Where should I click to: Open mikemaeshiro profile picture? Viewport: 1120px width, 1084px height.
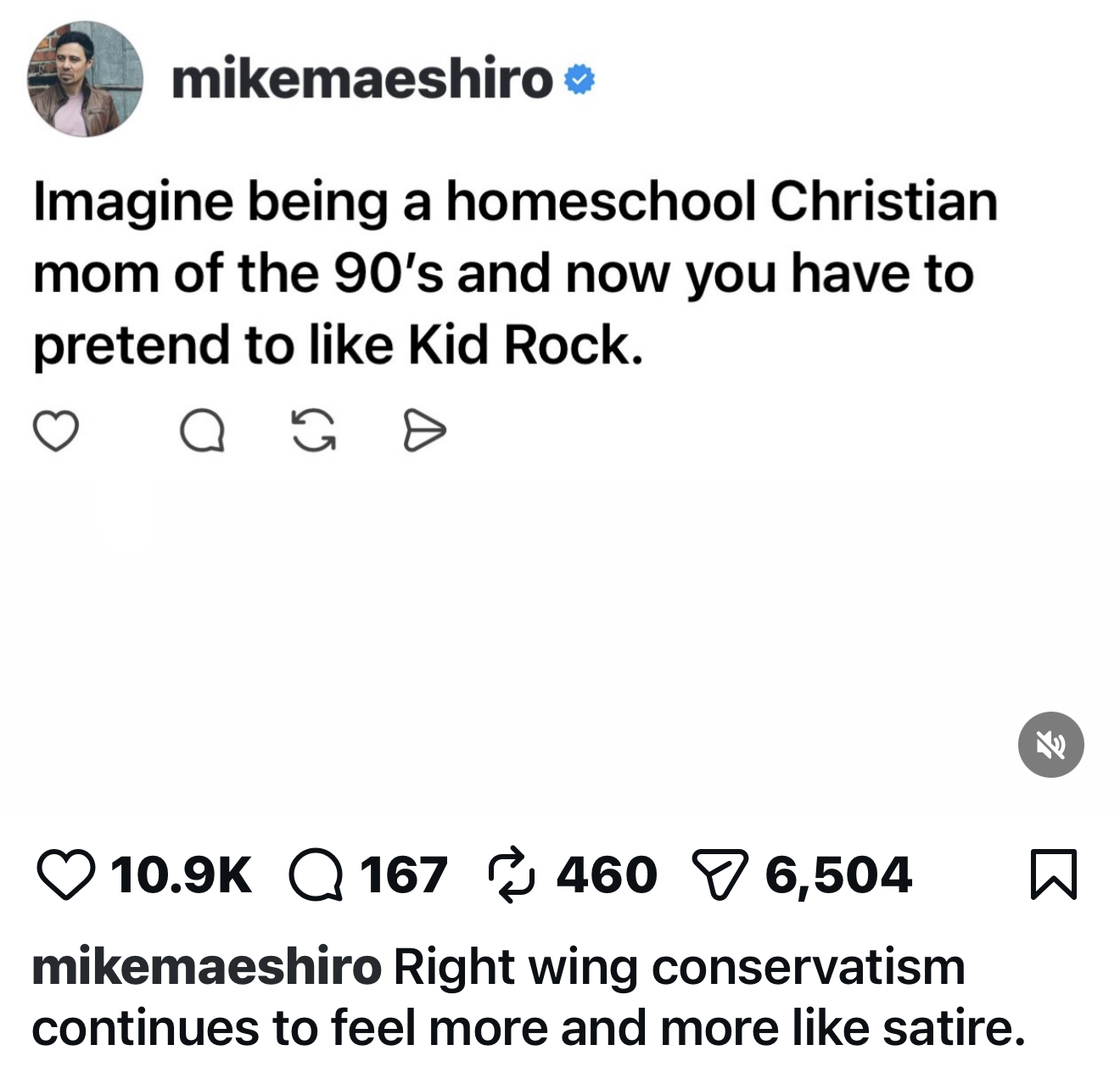click(x=85, y=79)
